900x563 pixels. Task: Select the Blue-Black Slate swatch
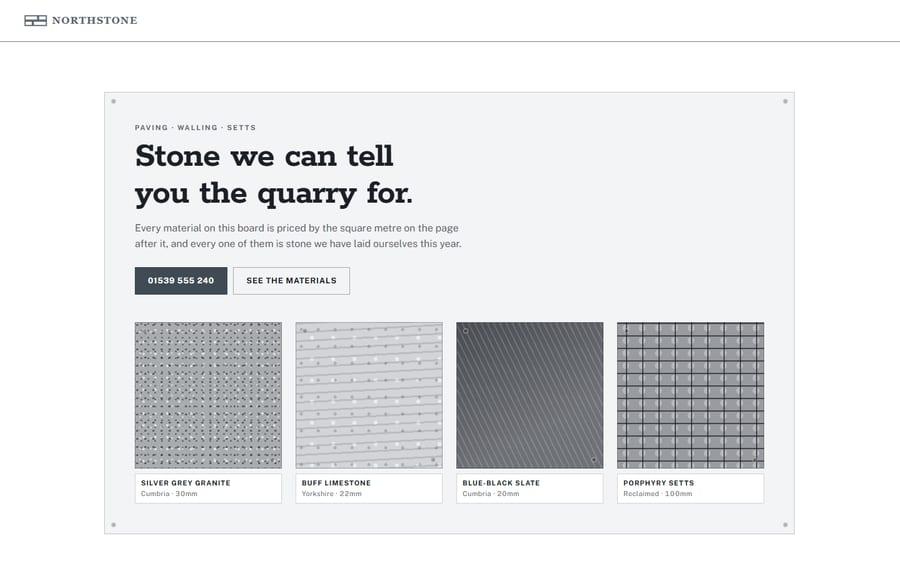[x=530, y=395]
